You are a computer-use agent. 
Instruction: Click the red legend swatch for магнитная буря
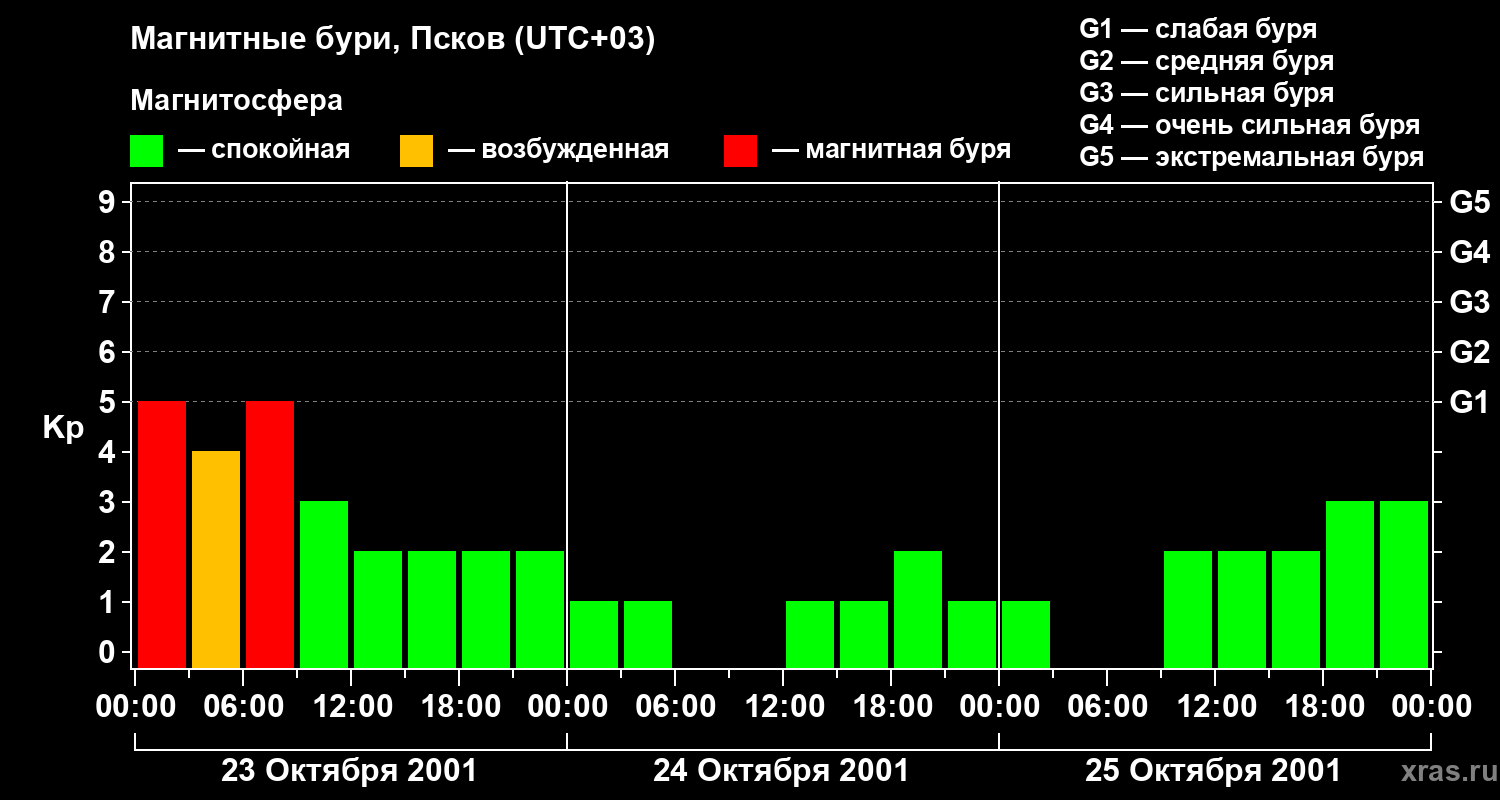pyautogui.click(x=741, y=151)
